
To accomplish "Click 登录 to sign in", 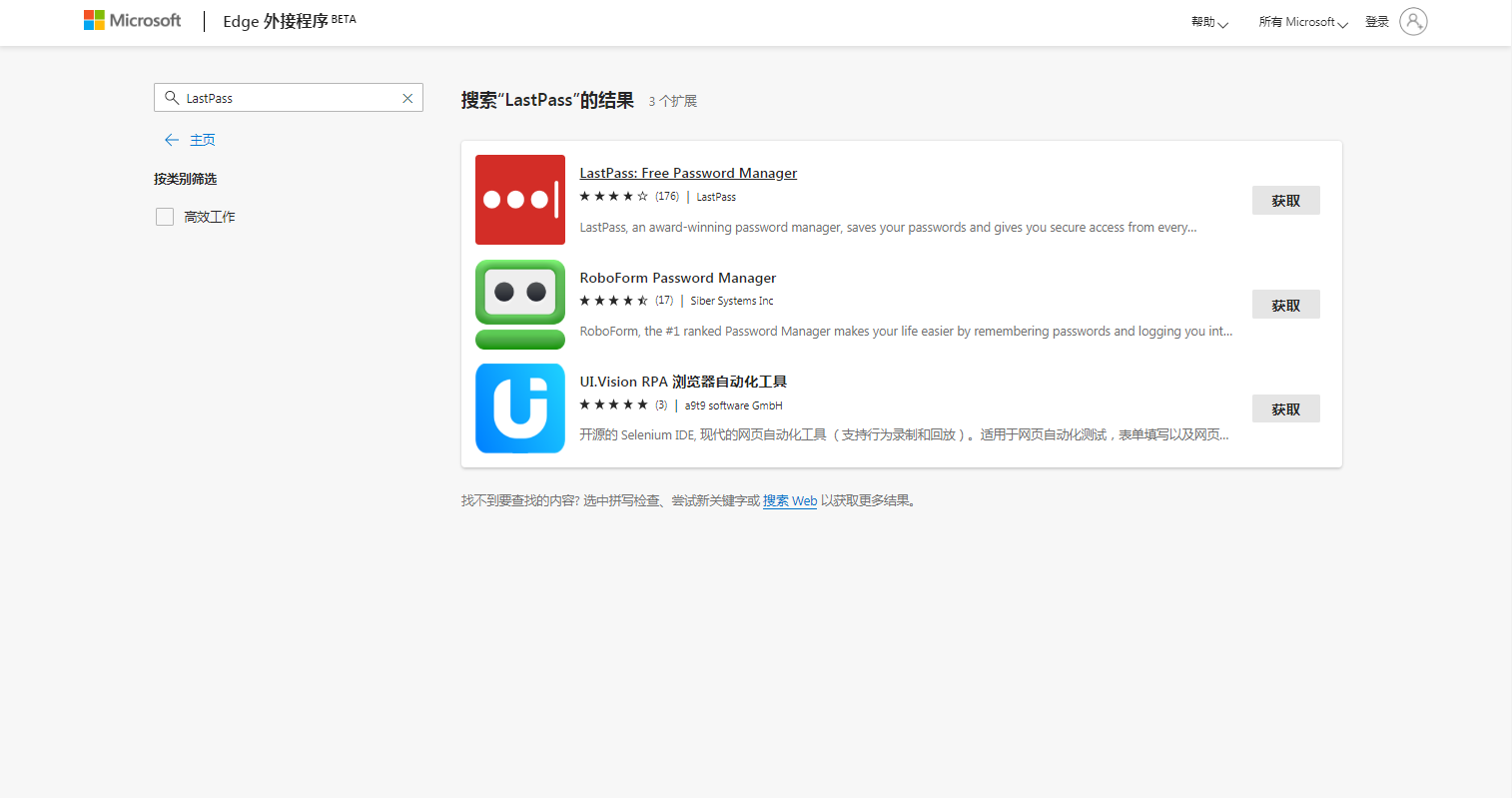I will [x=1376, y=22].
